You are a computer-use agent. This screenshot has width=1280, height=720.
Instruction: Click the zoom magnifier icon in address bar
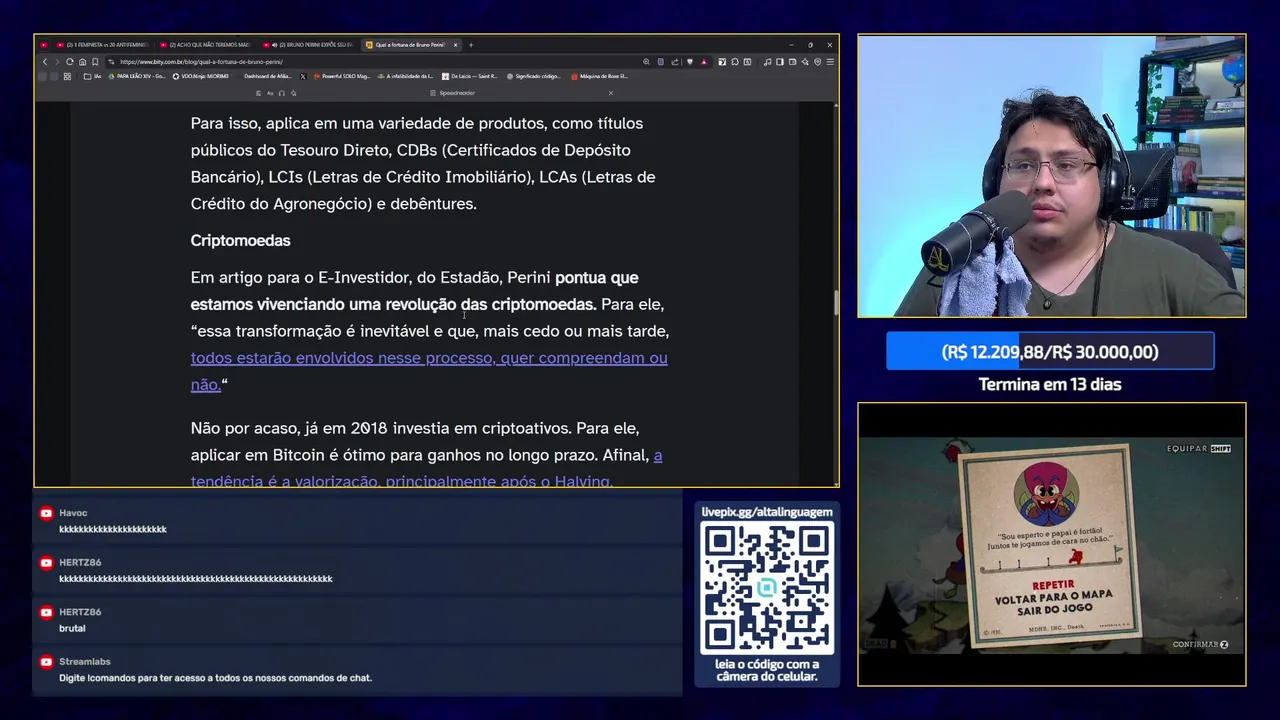[646, 62]
